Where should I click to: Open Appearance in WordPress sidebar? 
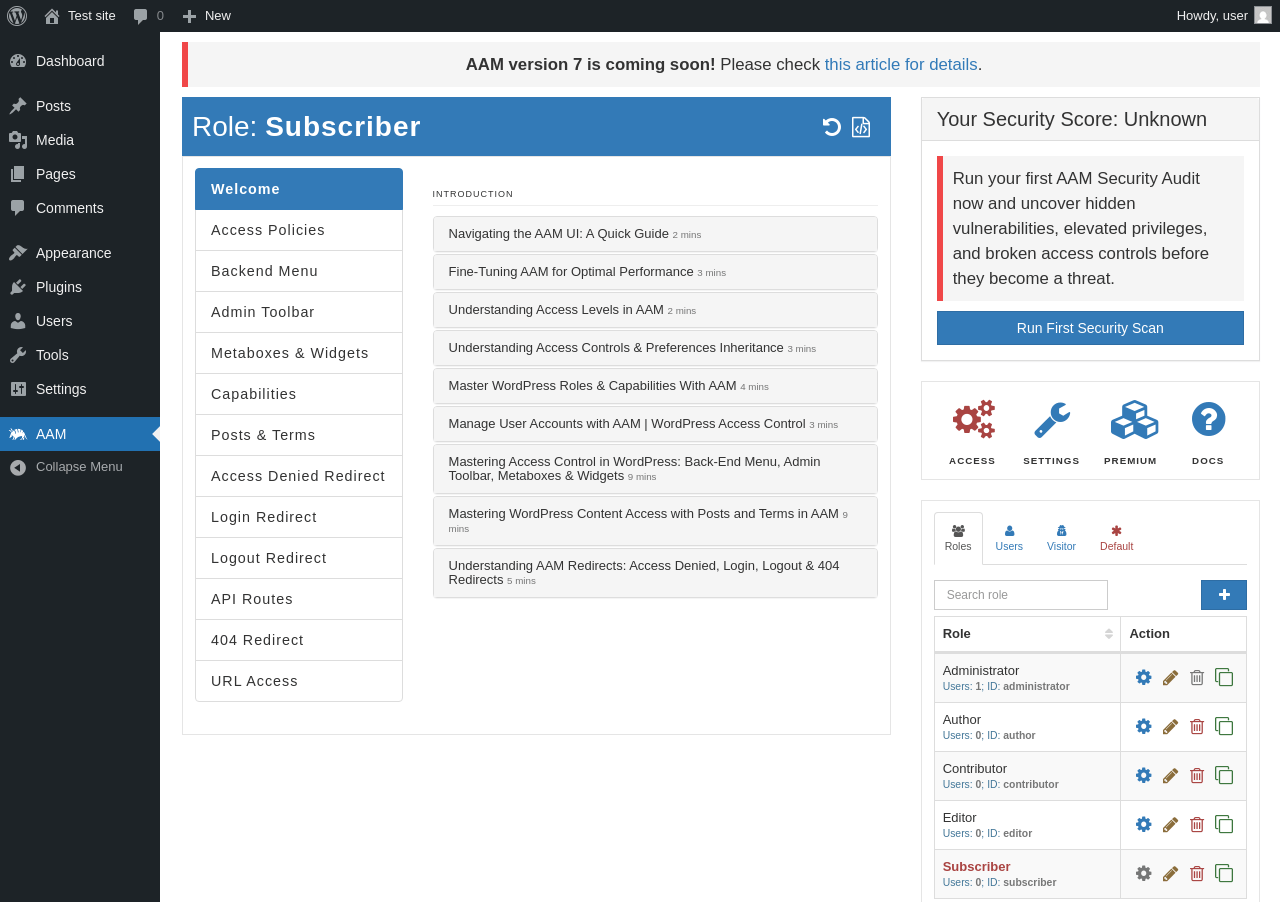click(x=80, y=253)
